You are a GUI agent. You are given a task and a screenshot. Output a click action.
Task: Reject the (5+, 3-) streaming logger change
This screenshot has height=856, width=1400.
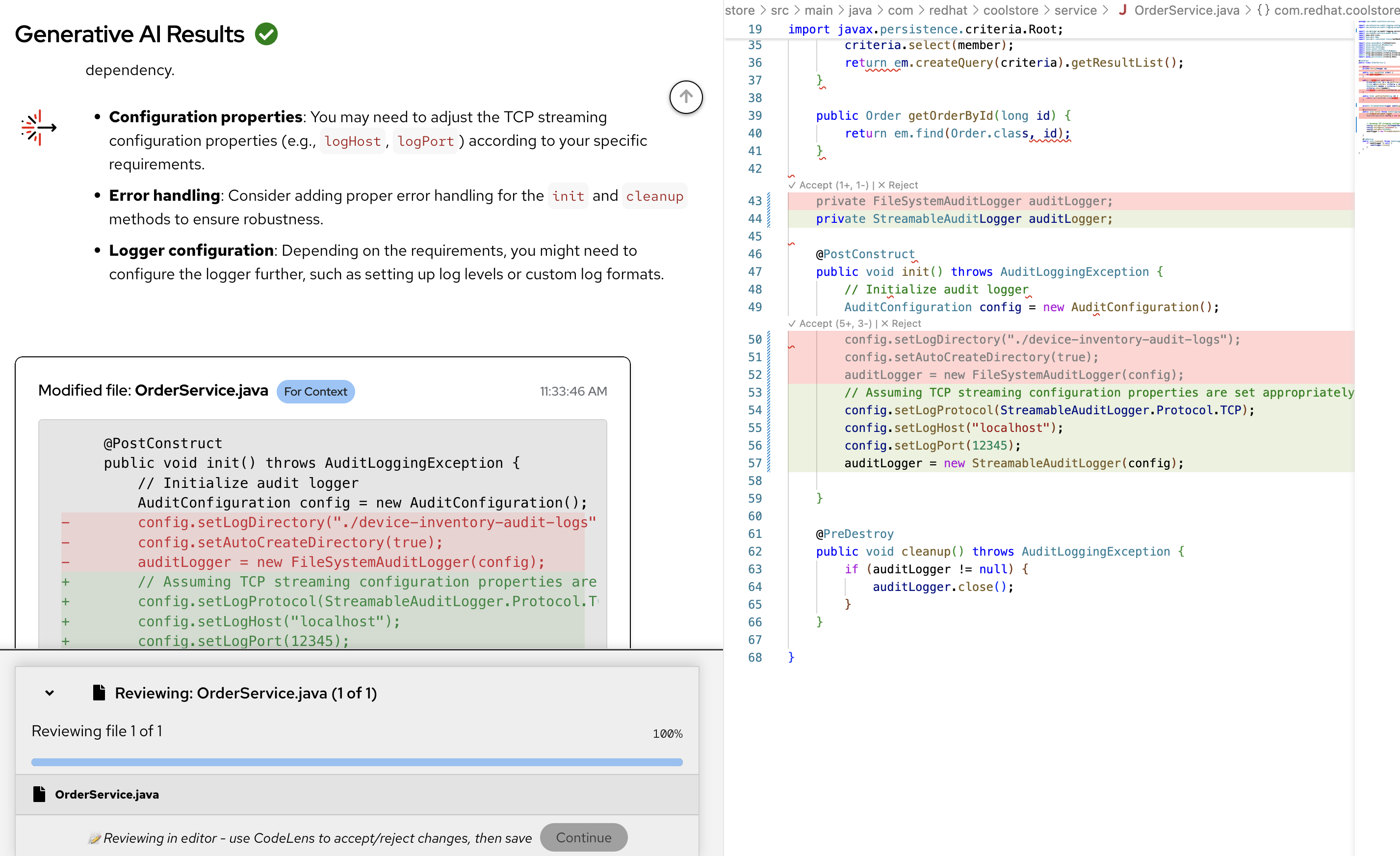click(901, 323)
